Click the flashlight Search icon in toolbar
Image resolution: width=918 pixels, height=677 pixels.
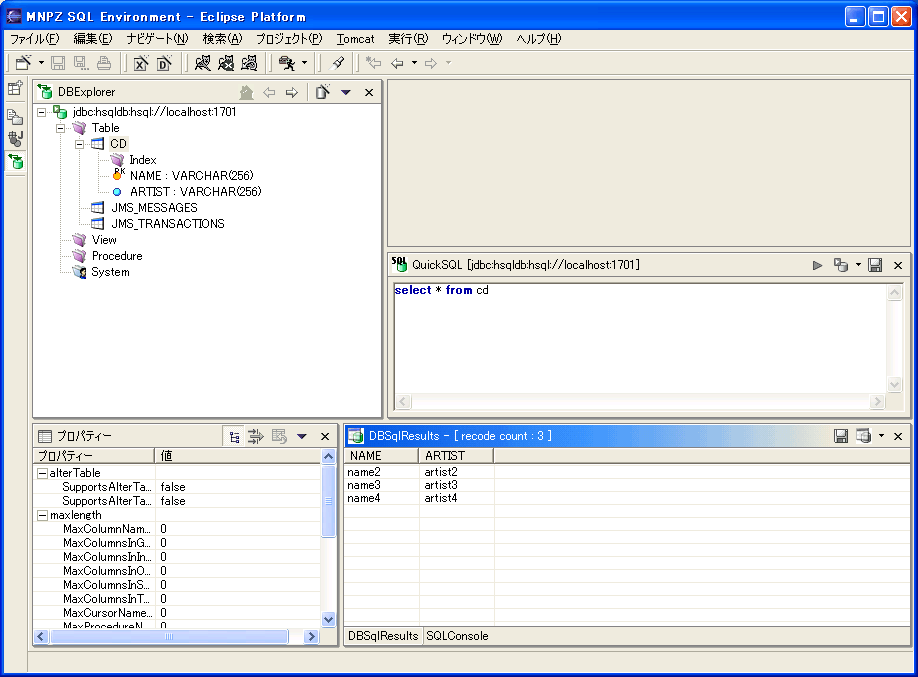(338, 63)
